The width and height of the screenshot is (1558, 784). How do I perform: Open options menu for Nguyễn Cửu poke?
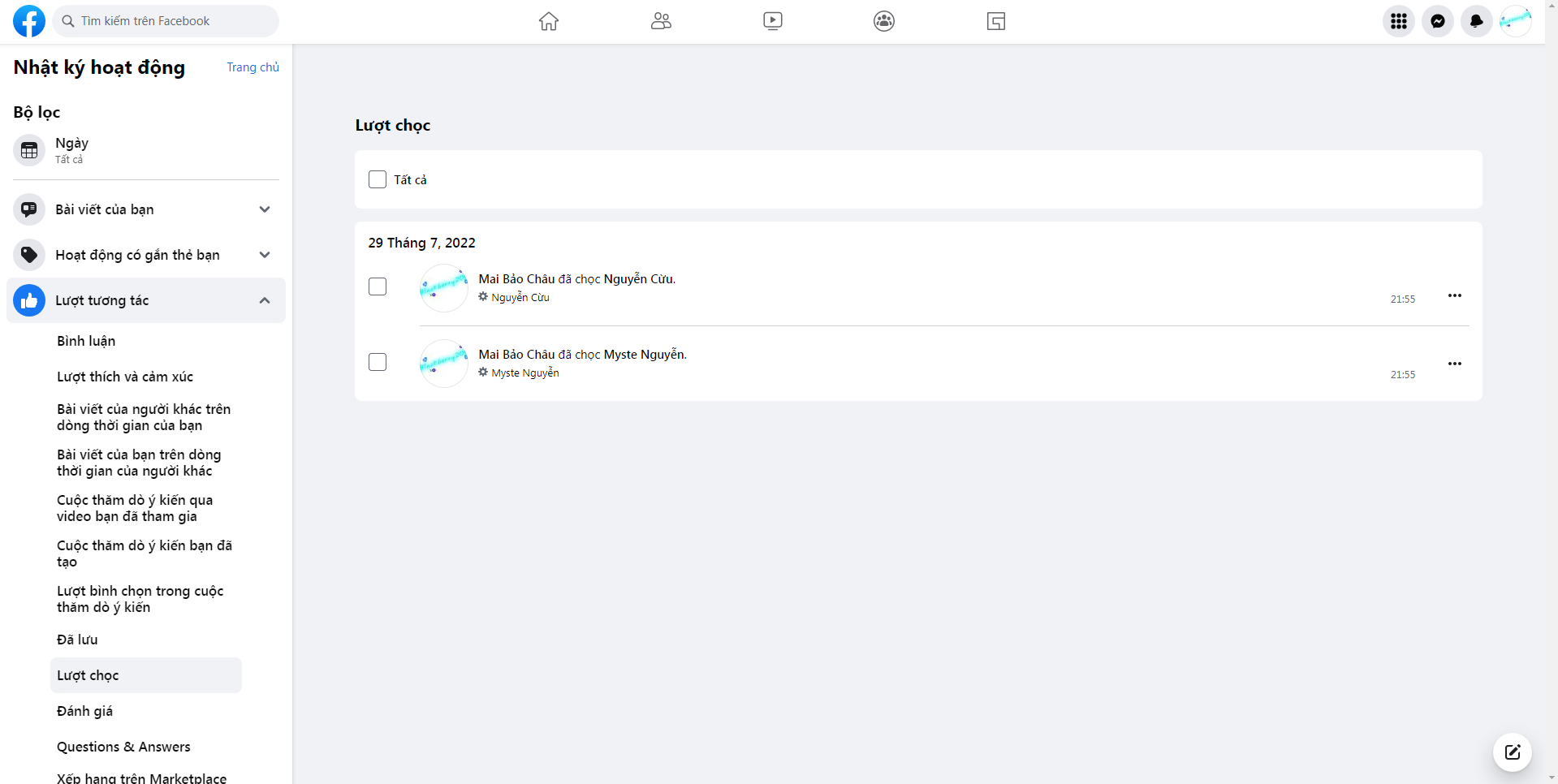point(1455,295)
